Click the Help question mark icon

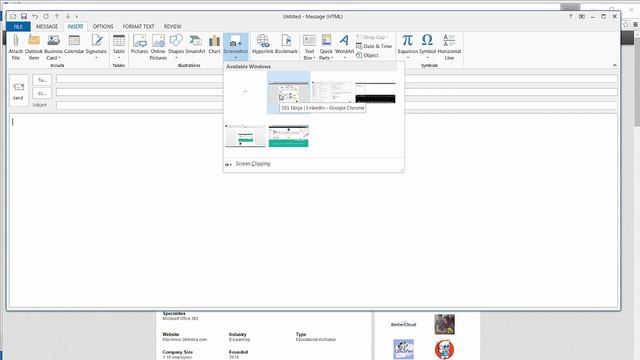(570, 16)
